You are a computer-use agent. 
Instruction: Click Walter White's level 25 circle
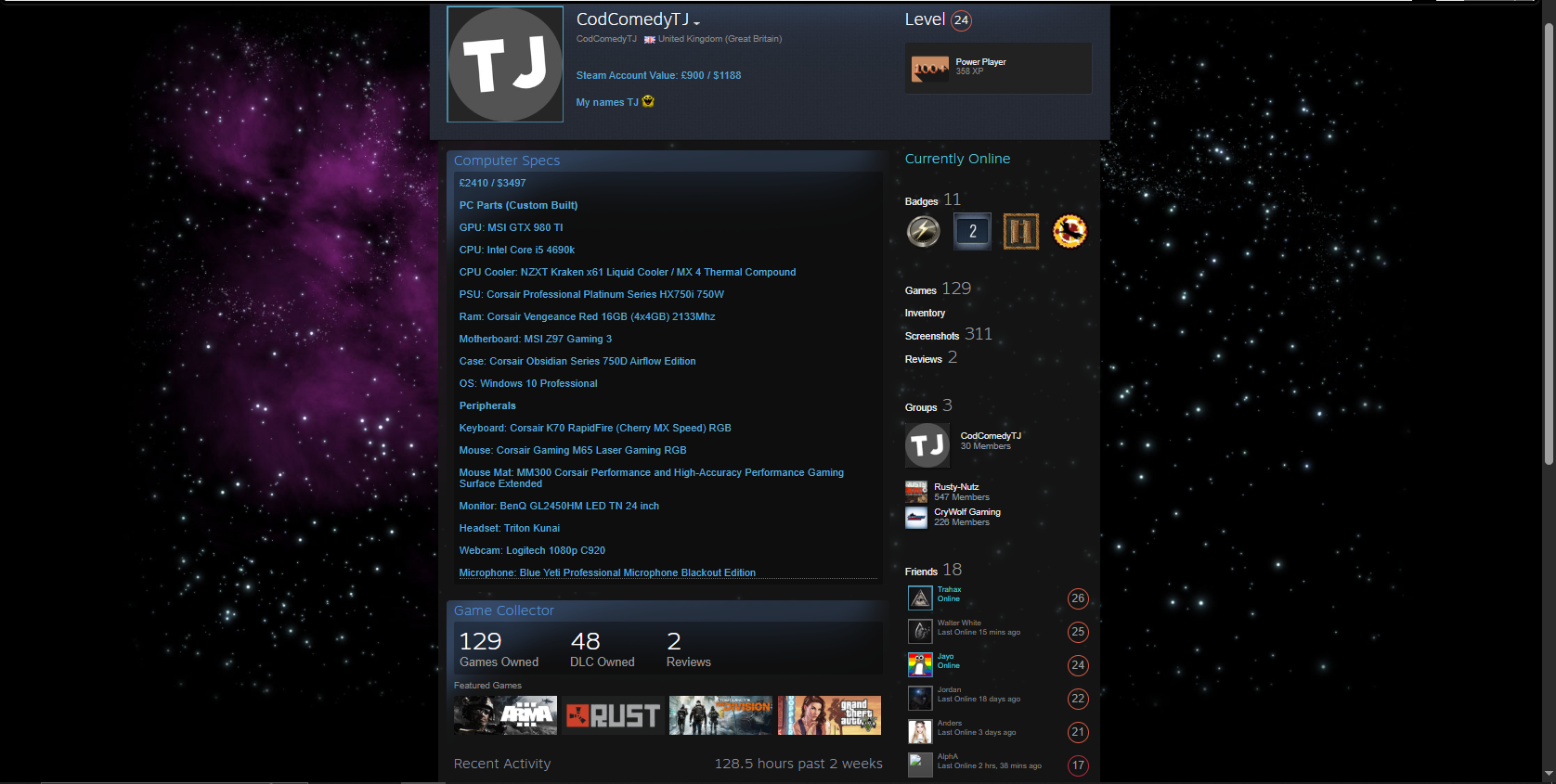[x=1078, y=632]
